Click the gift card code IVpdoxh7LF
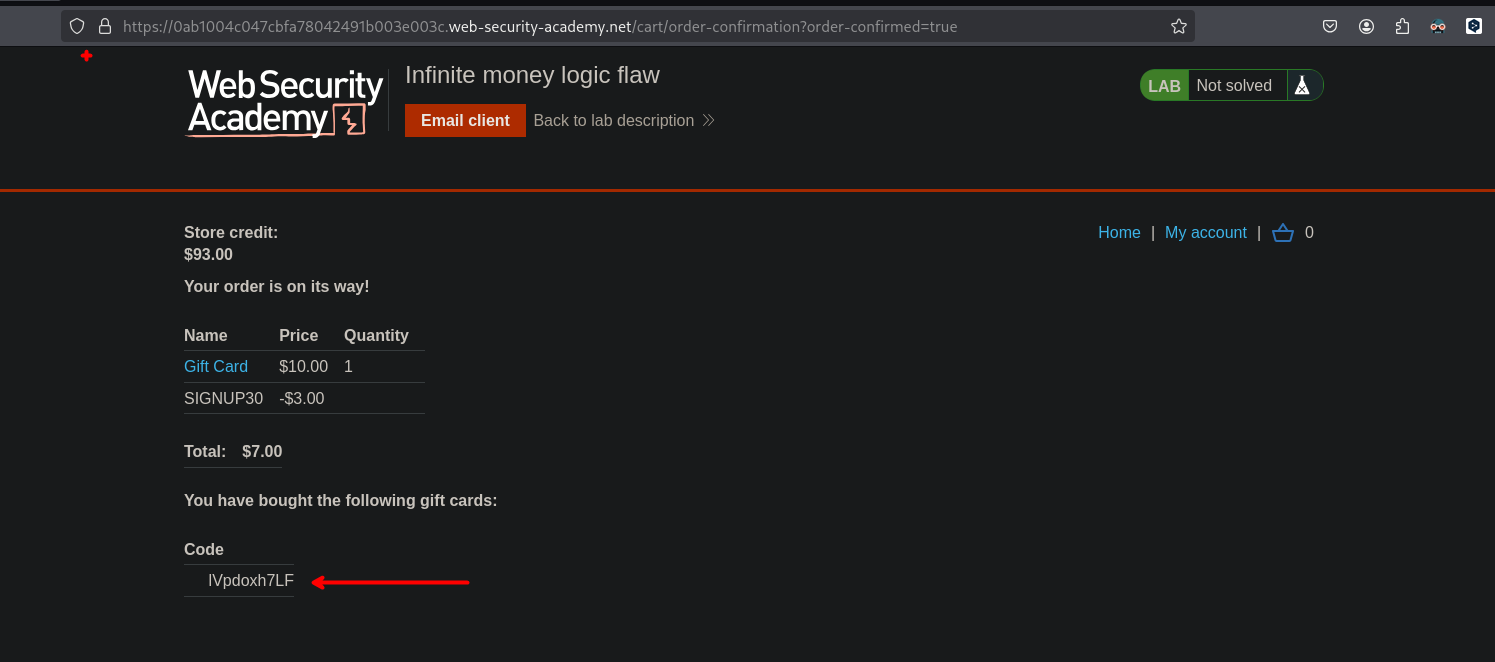This screenshot has height=662, width=1495. [250, 581]
